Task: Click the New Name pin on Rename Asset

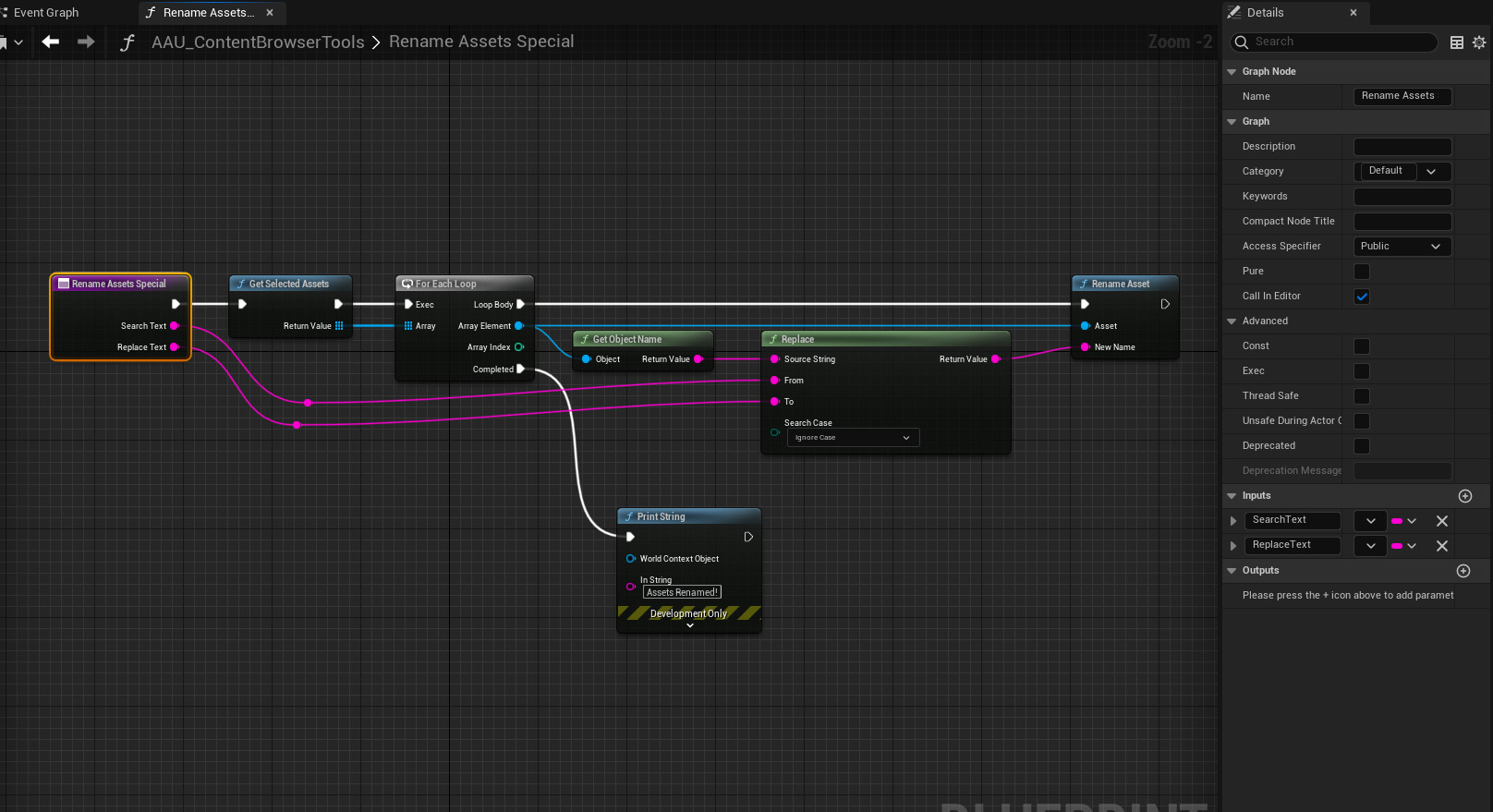Action: [x=1085, y=347]
